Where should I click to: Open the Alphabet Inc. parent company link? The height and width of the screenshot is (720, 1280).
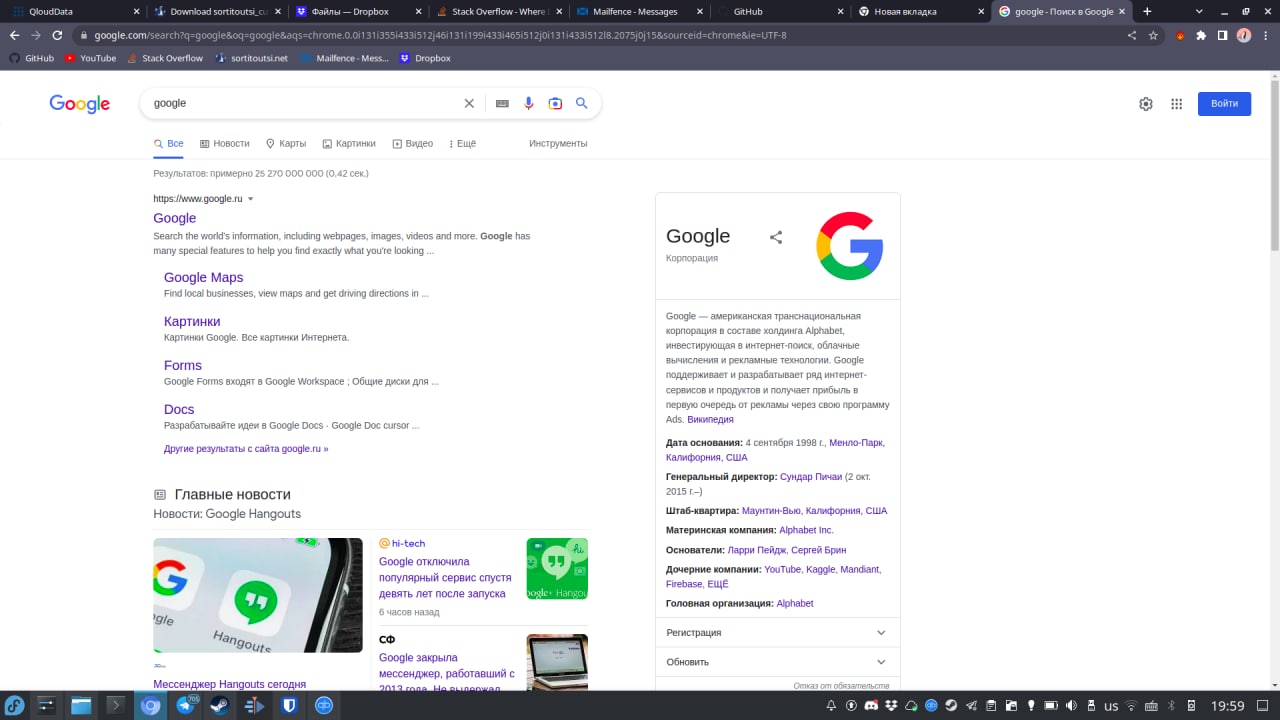(x=806, y=531)
